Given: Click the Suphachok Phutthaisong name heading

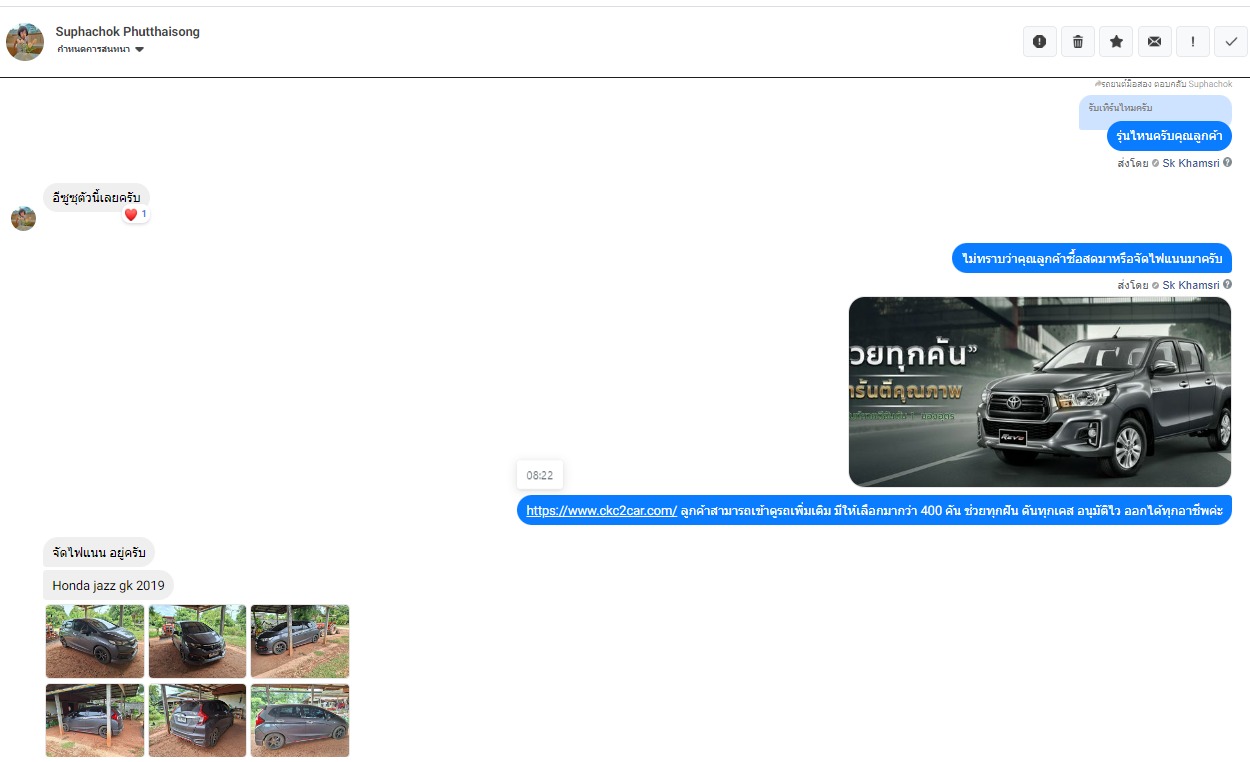Looking at the screenshot, I should pos(128,31).
